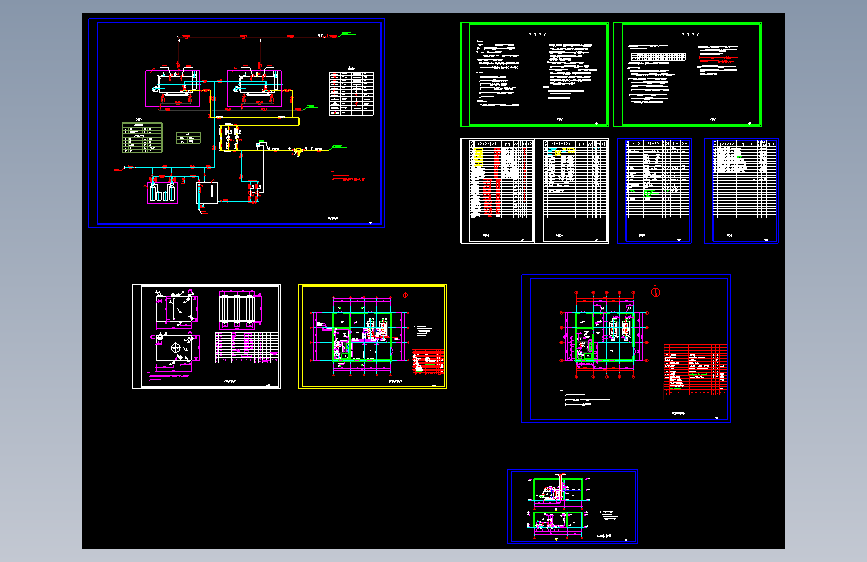This screenshot has height=562, width=867.
Task: Click the red table in the yellow-bordered floor plan sheet
Action: coord(428,362)
